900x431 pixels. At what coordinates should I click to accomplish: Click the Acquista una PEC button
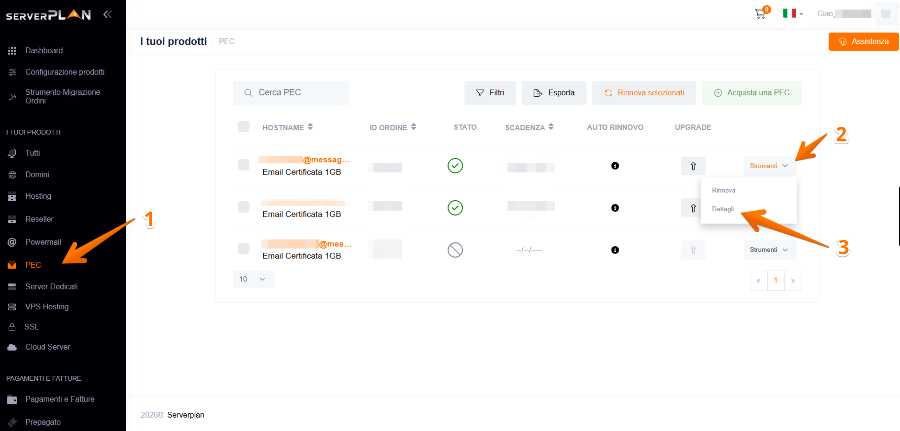(751, 93)
